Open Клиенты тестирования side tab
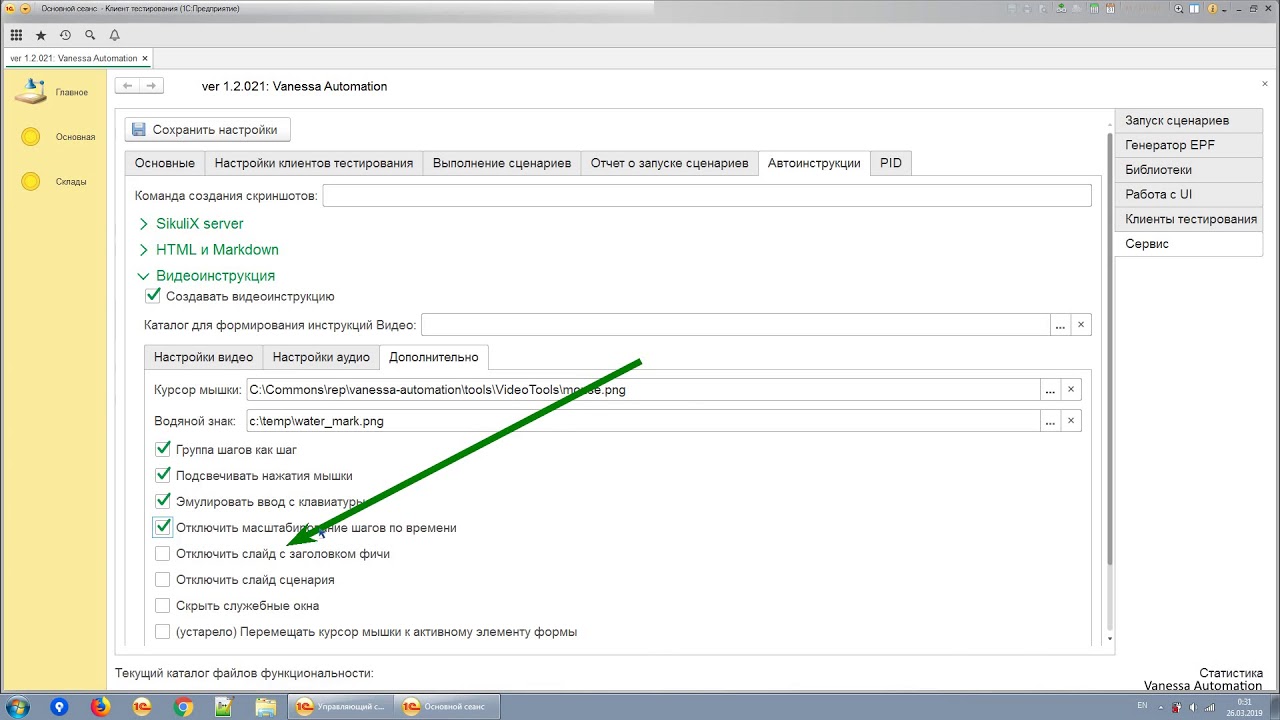 click(1188, 219)
